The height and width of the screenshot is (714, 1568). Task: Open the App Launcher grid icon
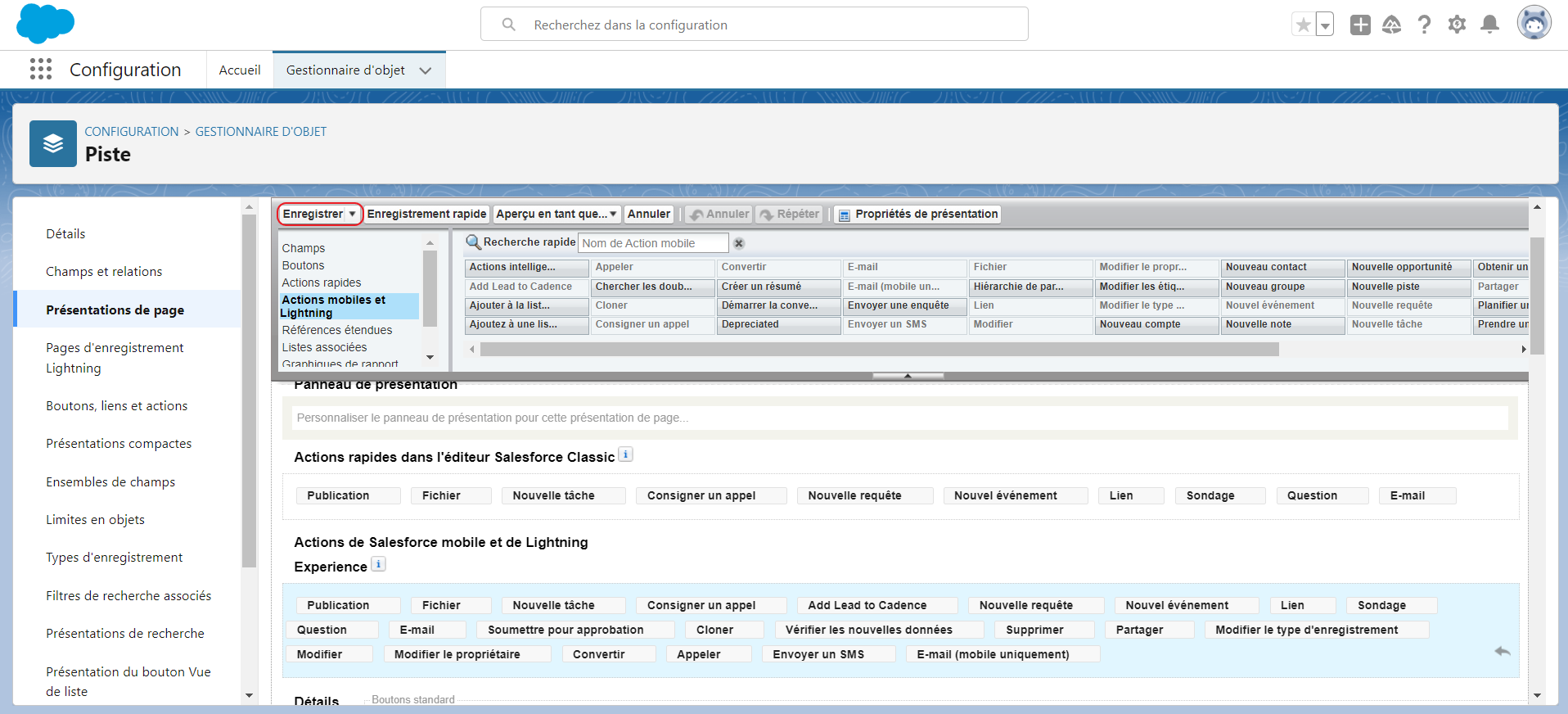[41, 70]
